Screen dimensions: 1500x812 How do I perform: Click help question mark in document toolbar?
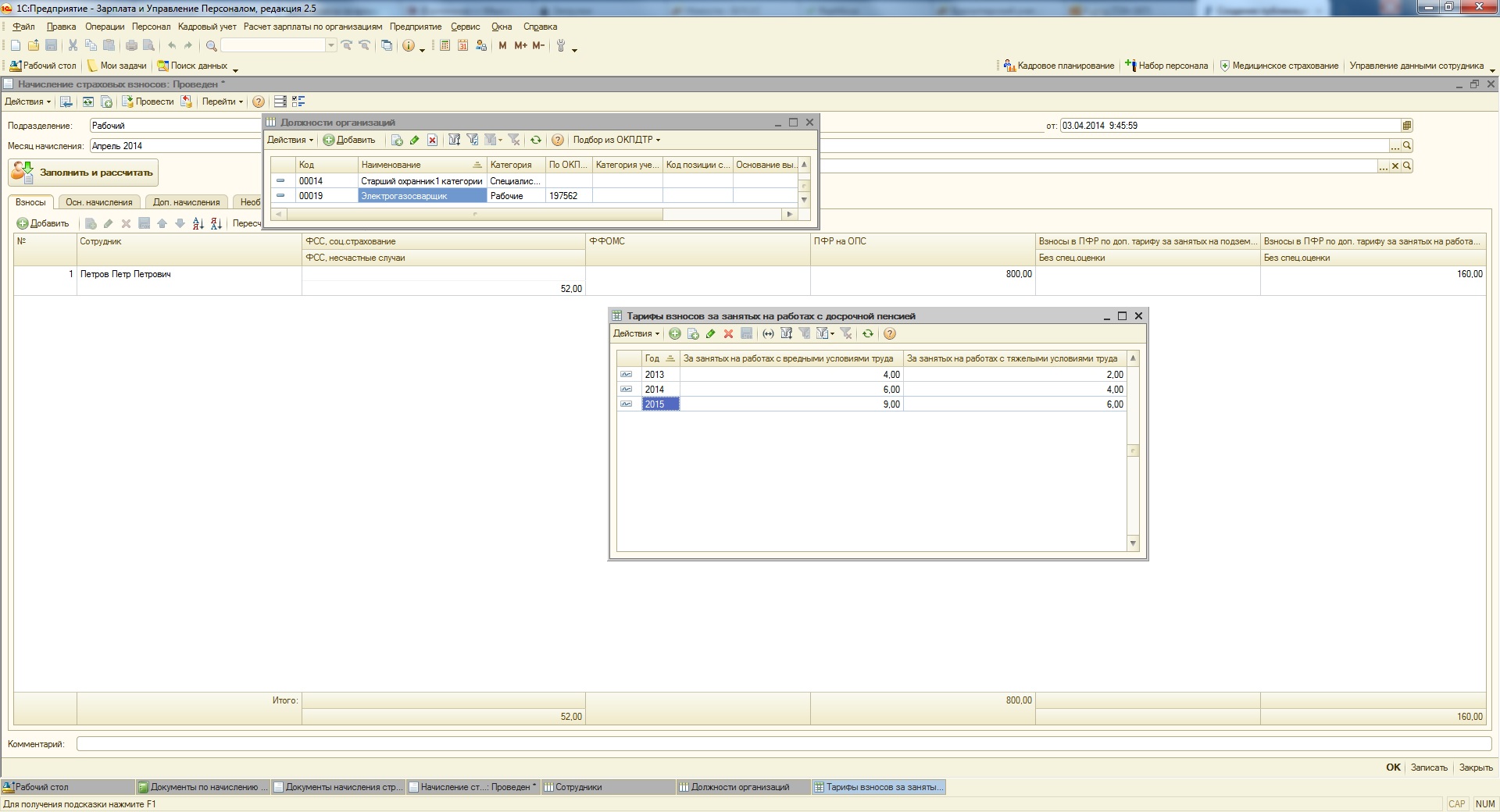[x=259, y=102]
